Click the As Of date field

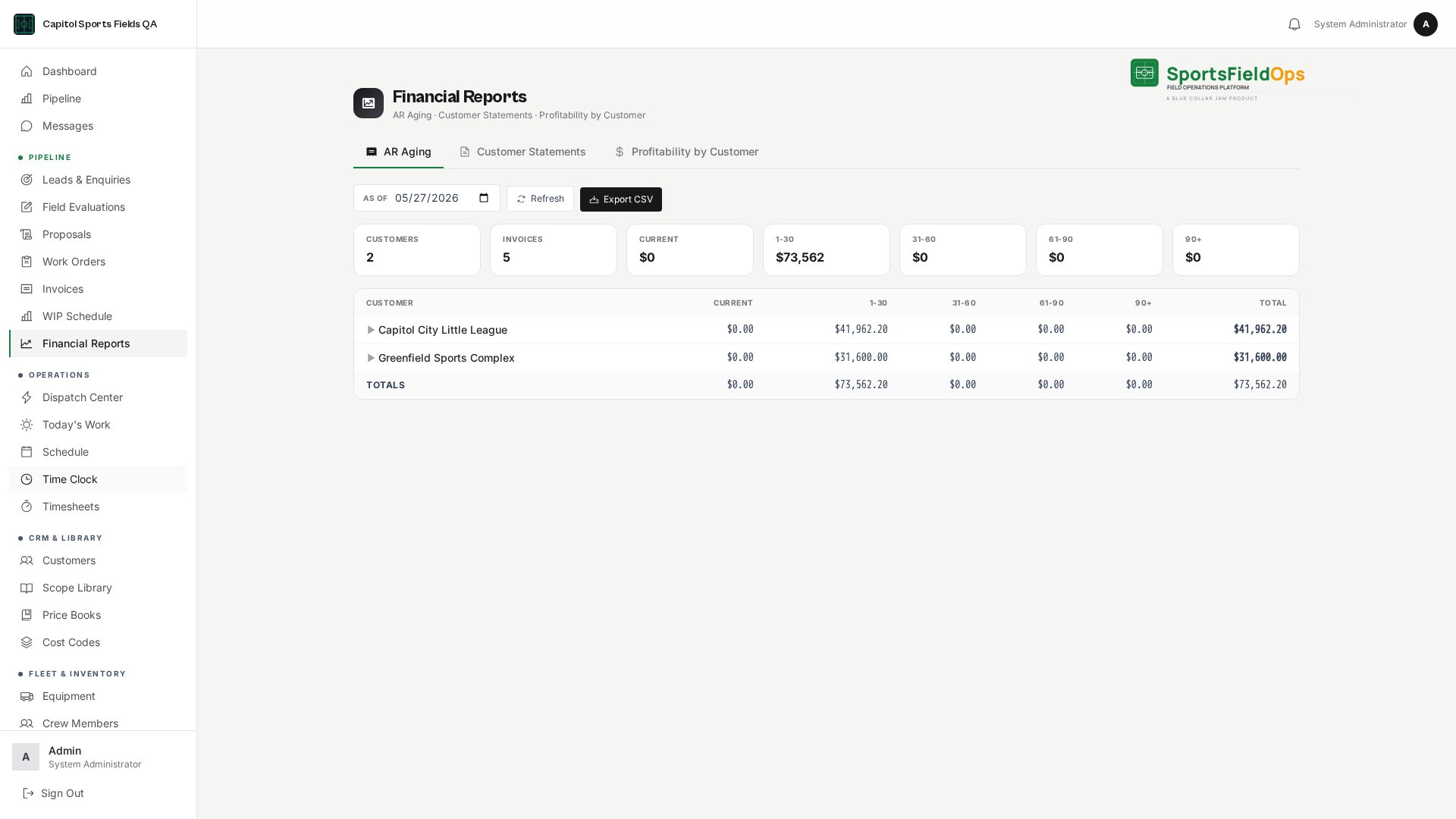[x=427, y=198]
